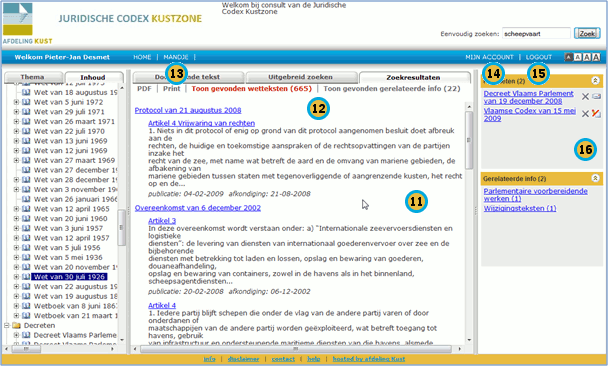Remove Vlaamse Codex van 15 mei 2009 entry
The width and height of the screenshot is (608, 366).
(585, 114)
